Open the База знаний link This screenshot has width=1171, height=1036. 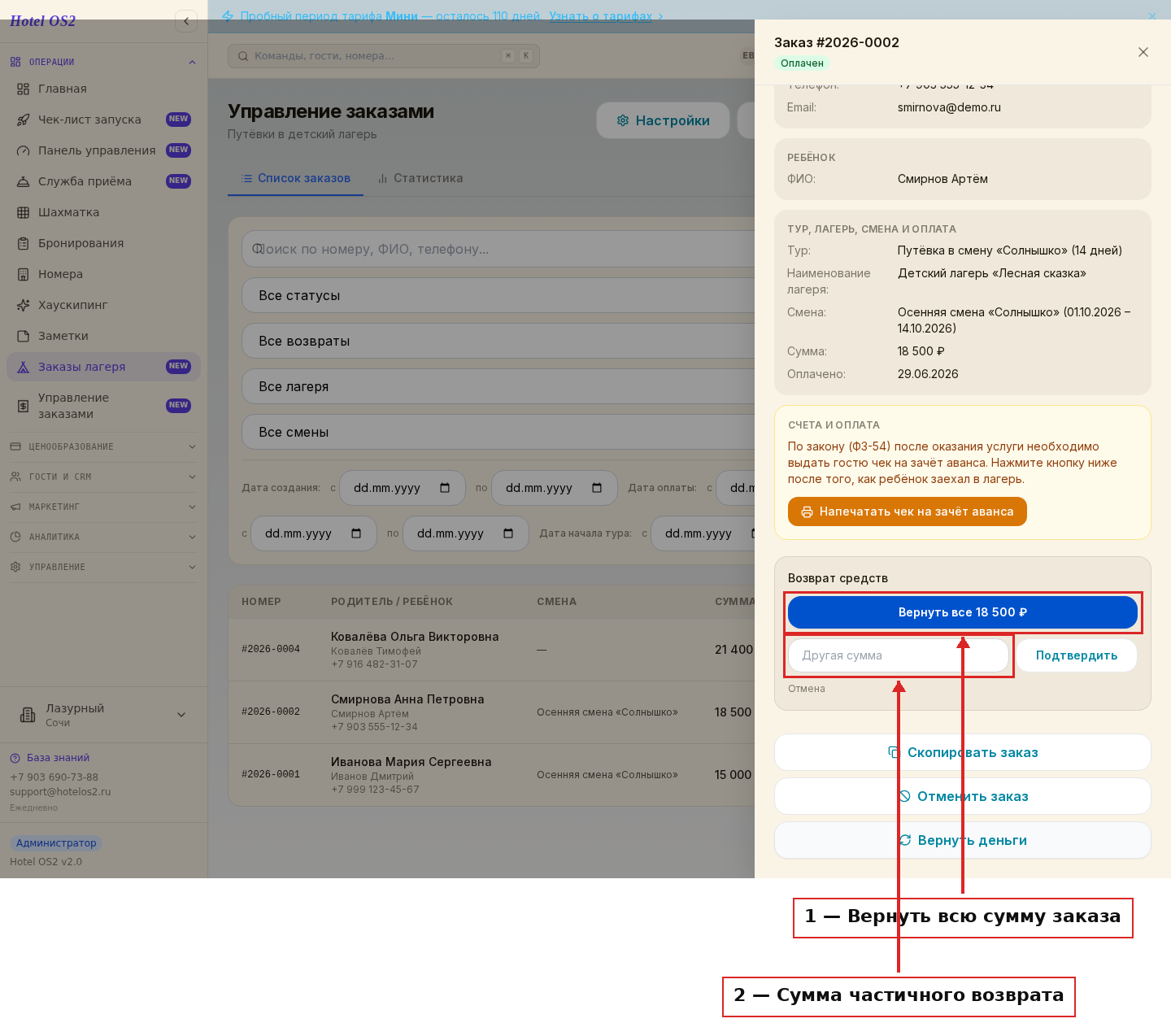tap(50, 758)
